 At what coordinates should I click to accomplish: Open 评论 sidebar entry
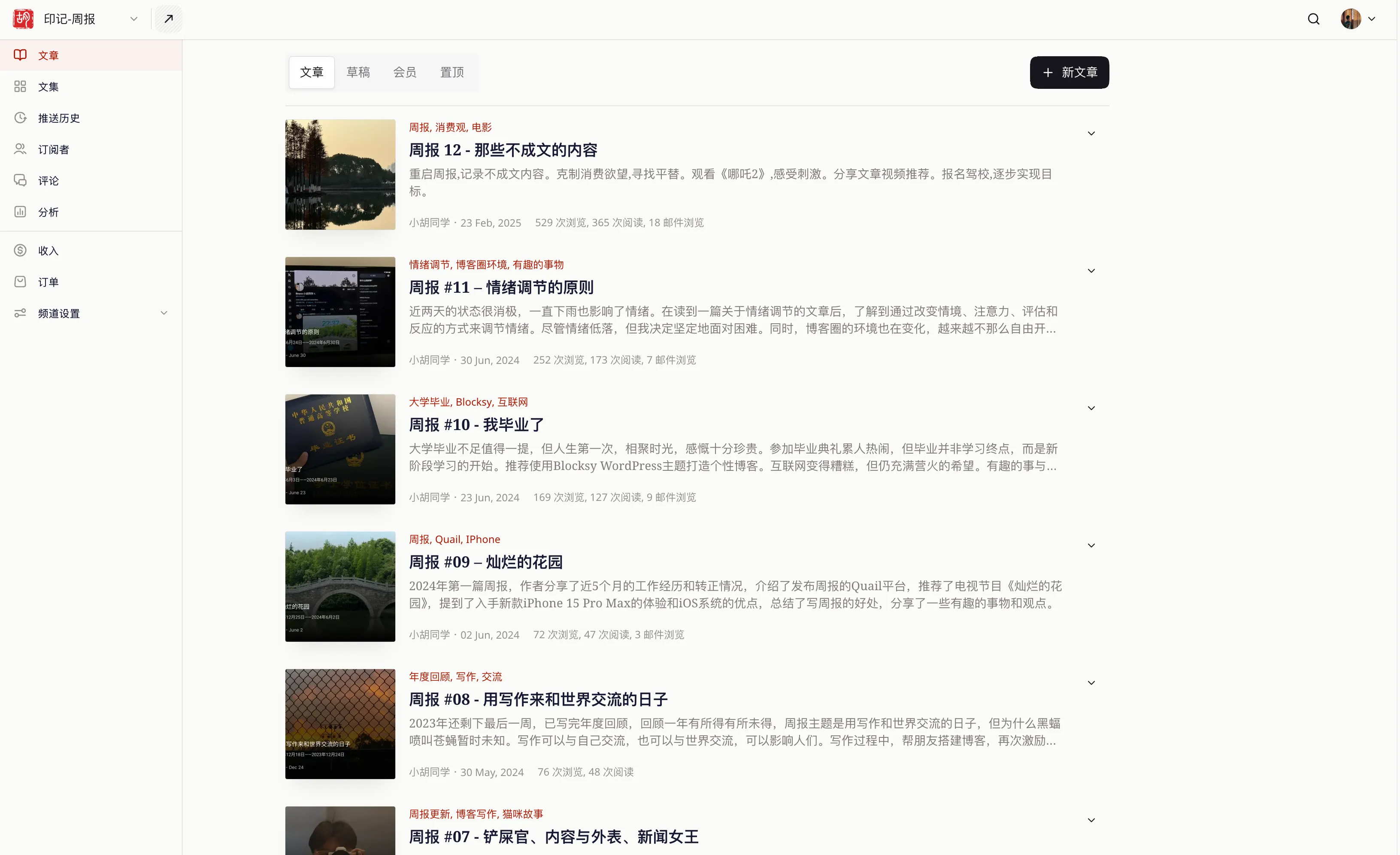click(x=91, y=180)
